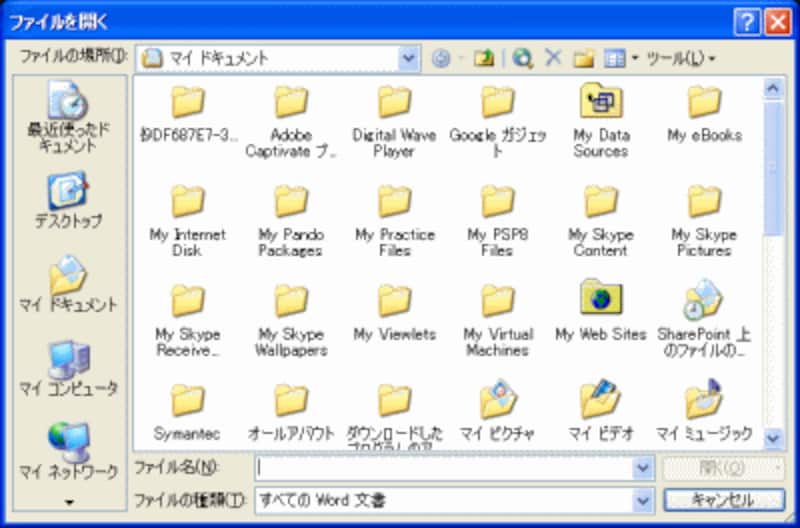The width and height of the screenshot is (800, 528).
Task: Open the ツール(L) menu
Action: (681, 58)
